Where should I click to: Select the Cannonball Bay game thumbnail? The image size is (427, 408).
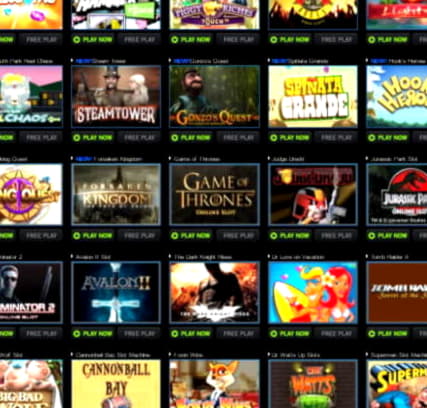116,384
